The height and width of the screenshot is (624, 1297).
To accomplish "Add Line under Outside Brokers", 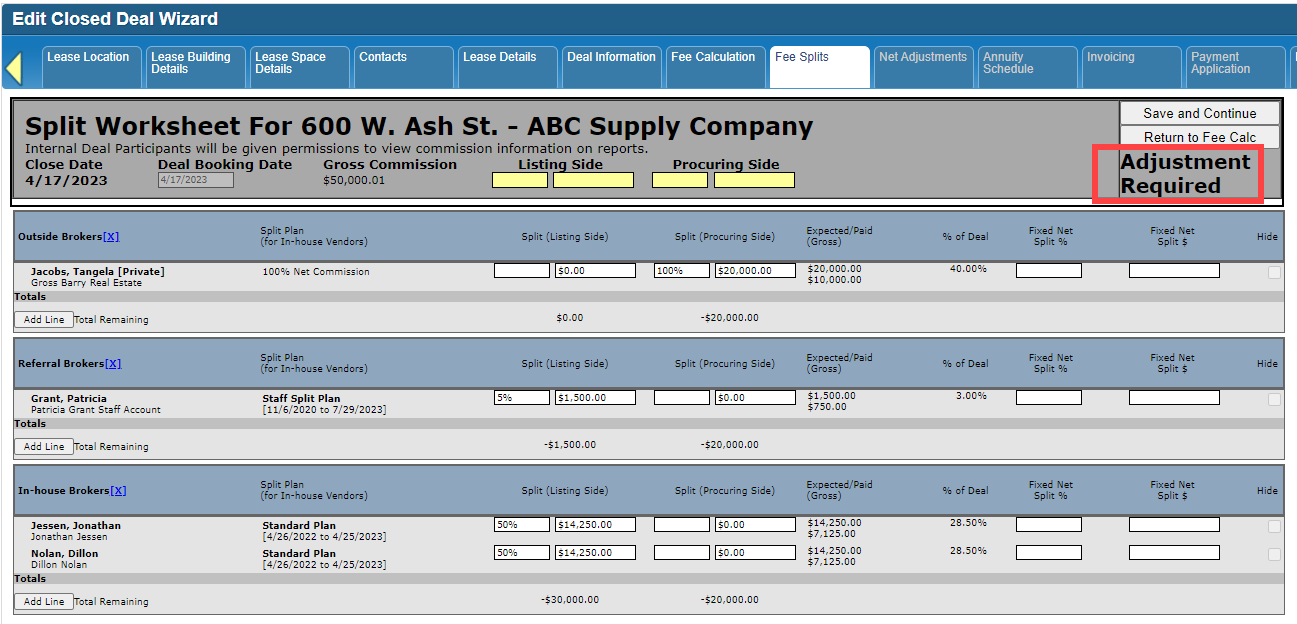I will coord(44,320).
